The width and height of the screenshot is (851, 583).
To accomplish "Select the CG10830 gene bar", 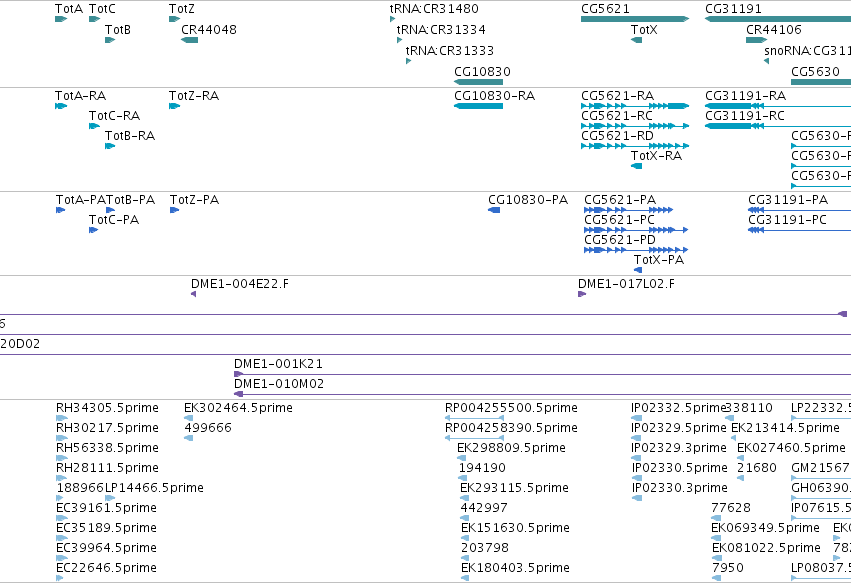I will tap(478, 82).
